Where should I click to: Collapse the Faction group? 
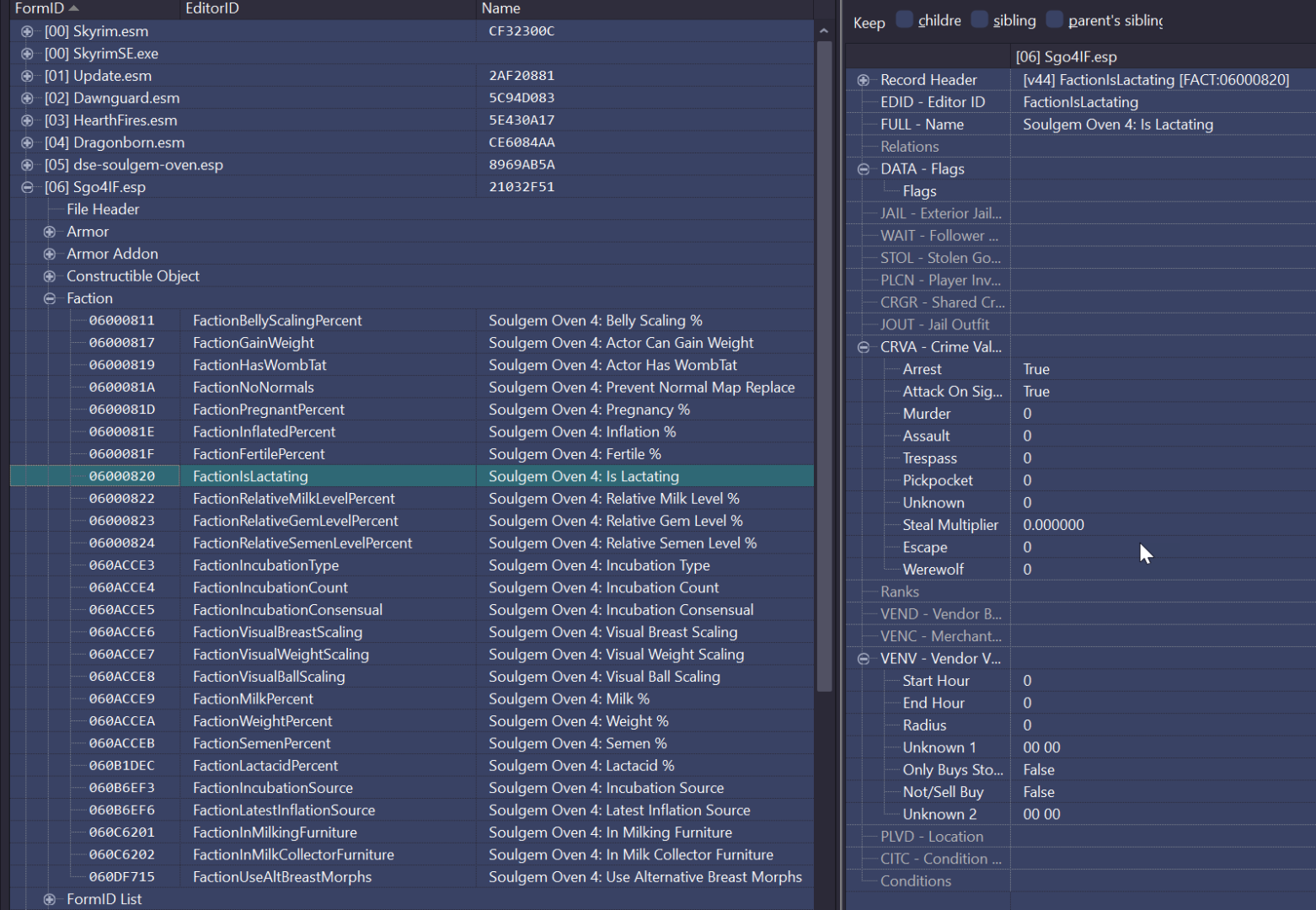pyautogui.click(x=50, y=298)
